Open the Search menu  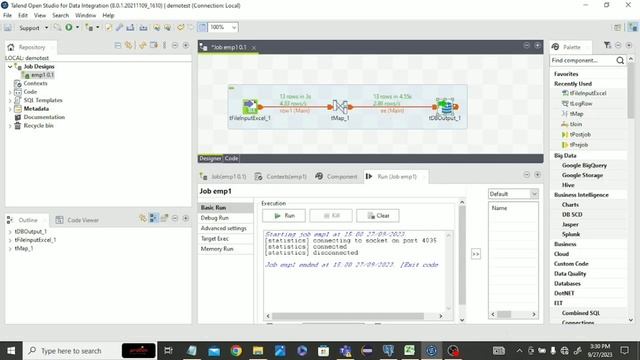click(x=60, y=15)
